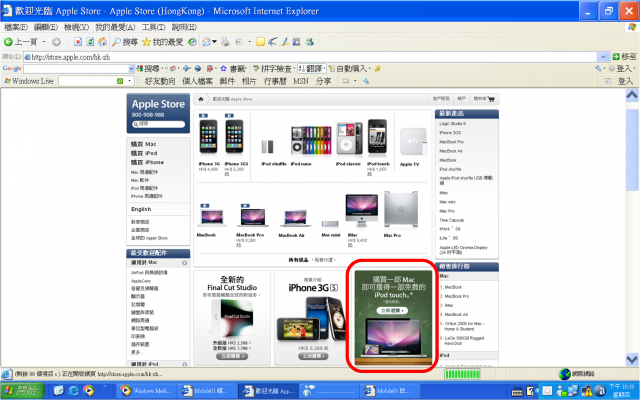Image resolution: width=640 pixels, height=400 pixels.
Task: Open the 說明(H) menu
Action: pos(184,27)
